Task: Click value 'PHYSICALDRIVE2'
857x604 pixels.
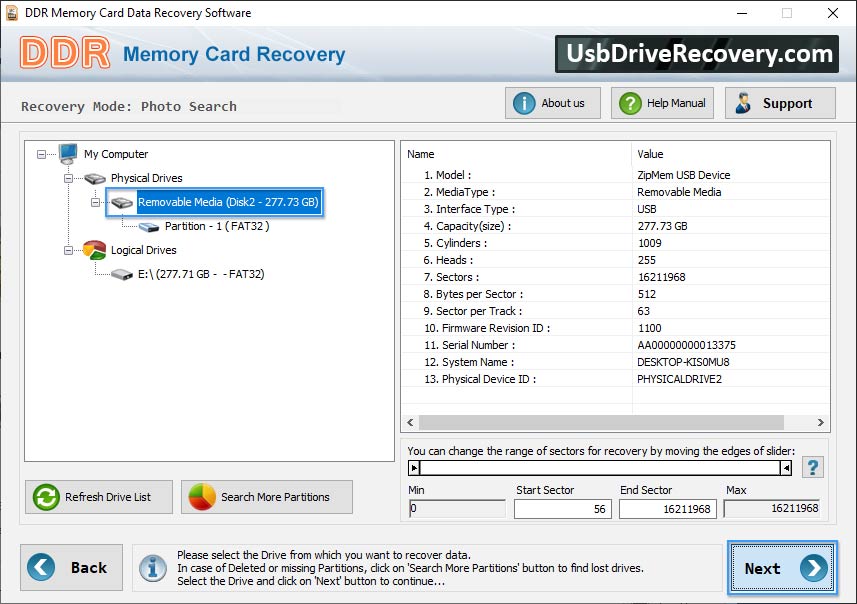Action: [679, 379]
